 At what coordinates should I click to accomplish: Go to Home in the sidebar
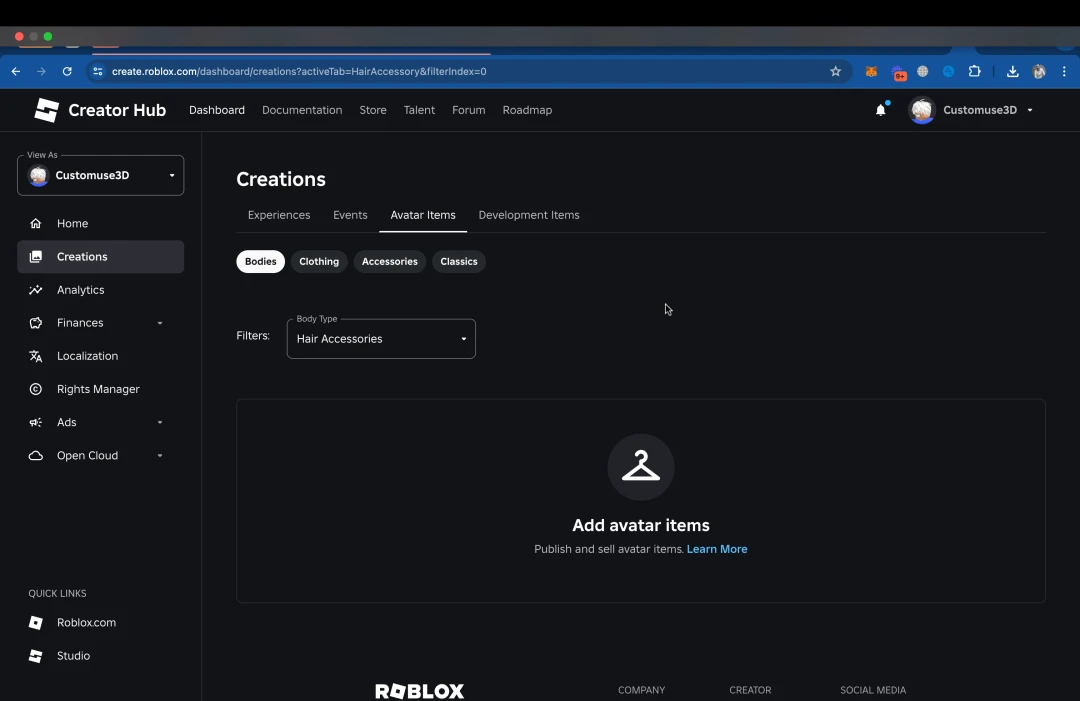(x=101, y=223)
